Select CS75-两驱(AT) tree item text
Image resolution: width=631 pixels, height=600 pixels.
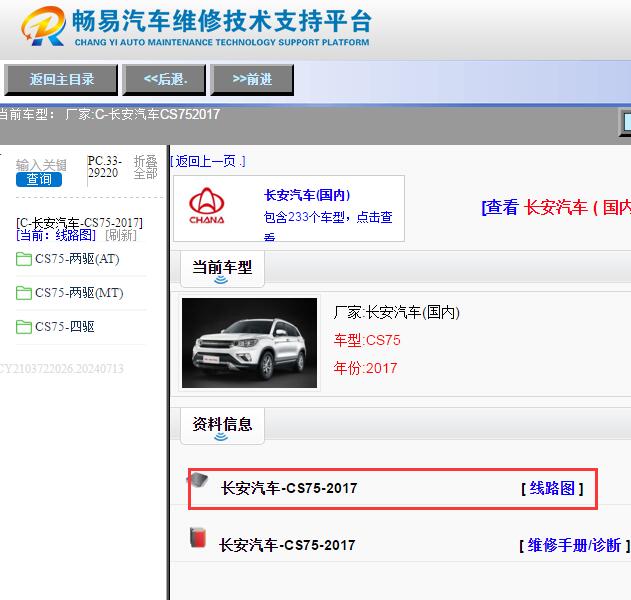tap(77, 259)
